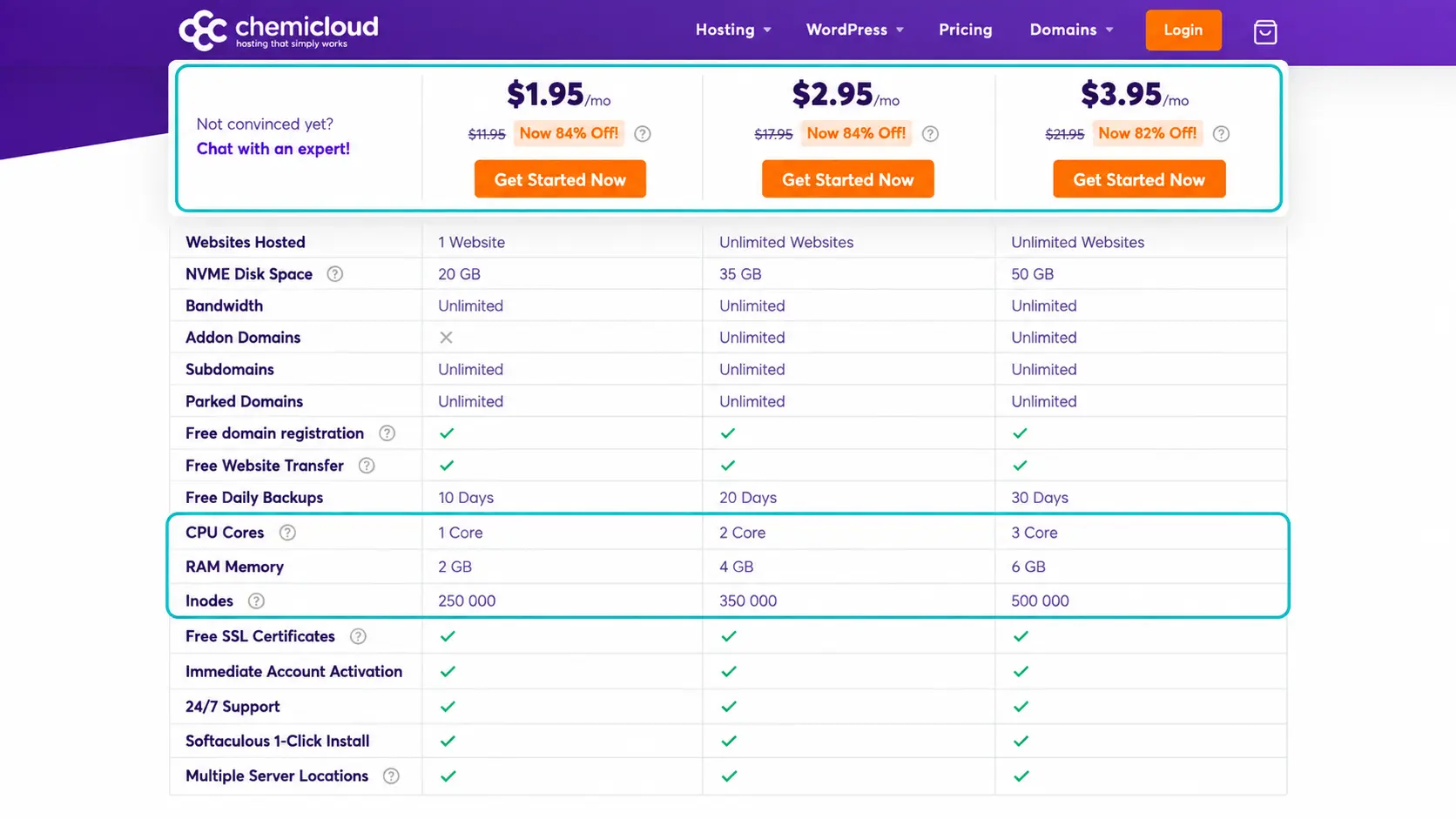Image resolution: width=1456 pixels, height=819 pixels.
Task: Click the 10 Days backups cell
Action: click(466, 498)
